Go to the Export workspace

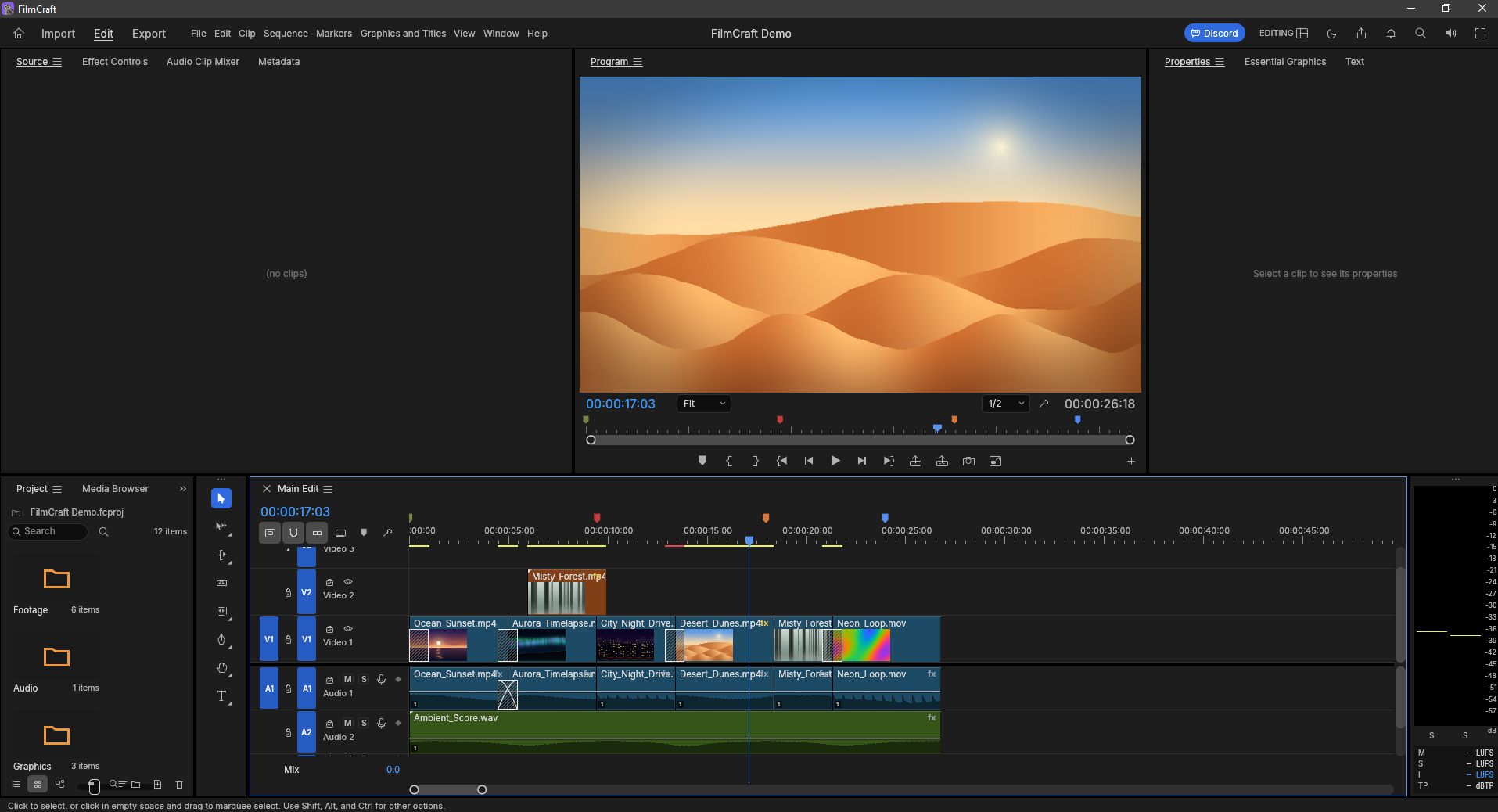pos(149,34)
